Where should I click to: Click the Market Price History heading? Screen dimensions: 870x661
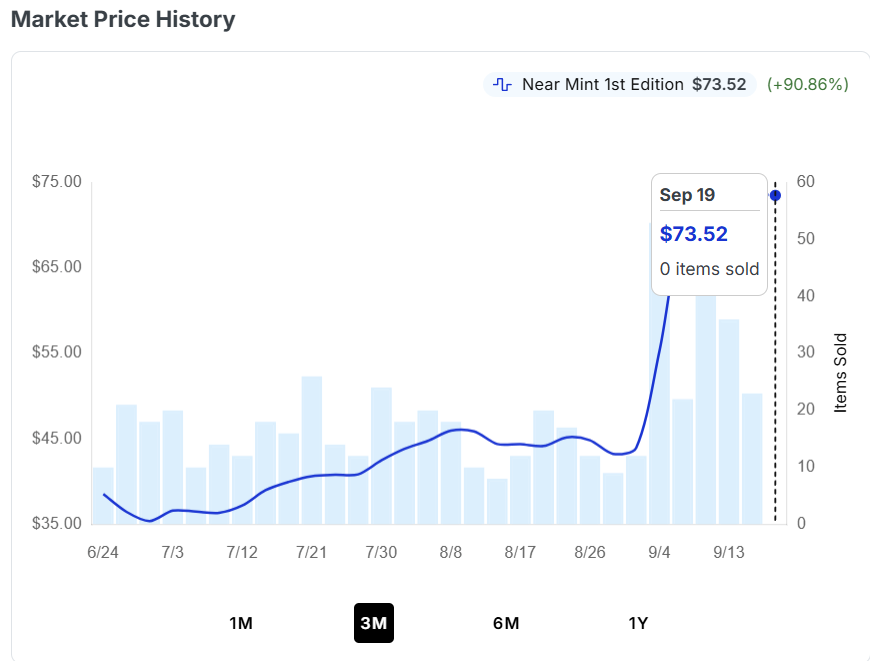click(123, 19)
